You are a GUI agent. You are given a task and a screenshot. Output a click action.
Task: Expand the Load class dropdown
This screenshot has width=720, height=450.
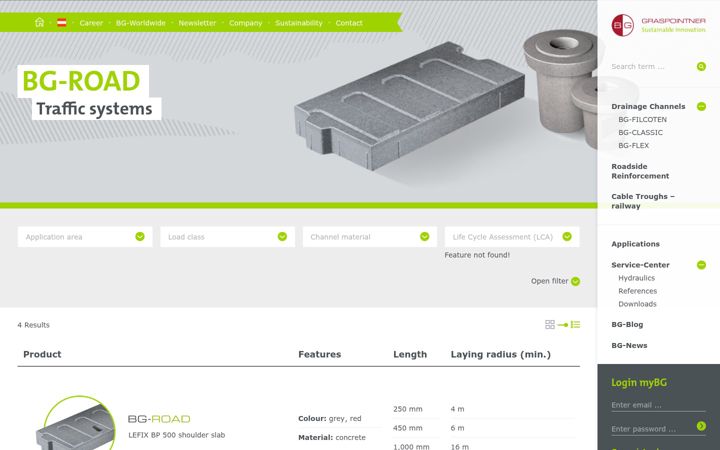227,236
